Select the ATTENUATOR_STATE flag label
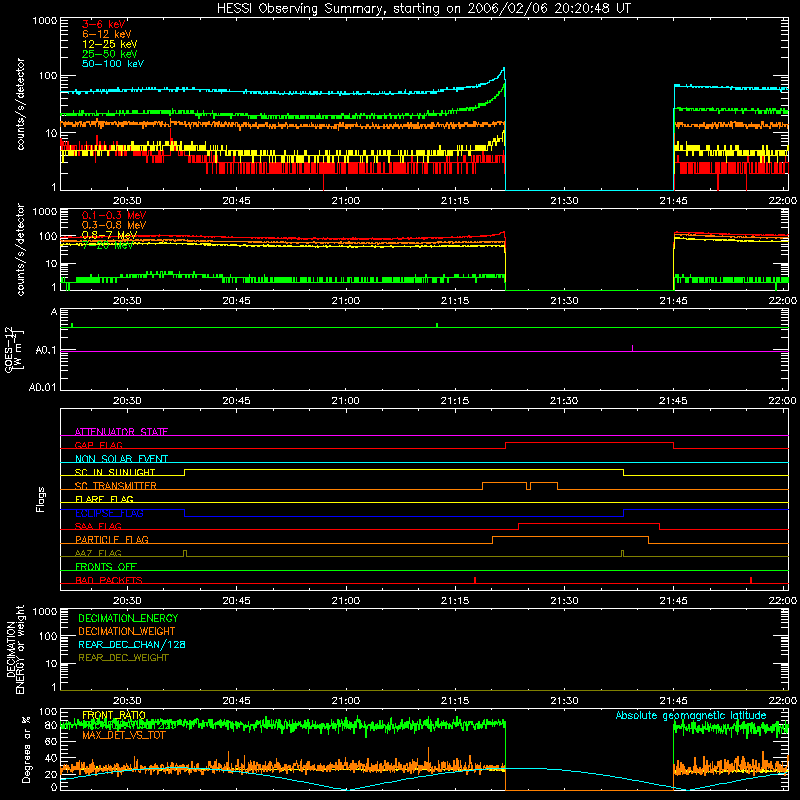Viewport: 800px width, 800px height. tap(121, 432)
